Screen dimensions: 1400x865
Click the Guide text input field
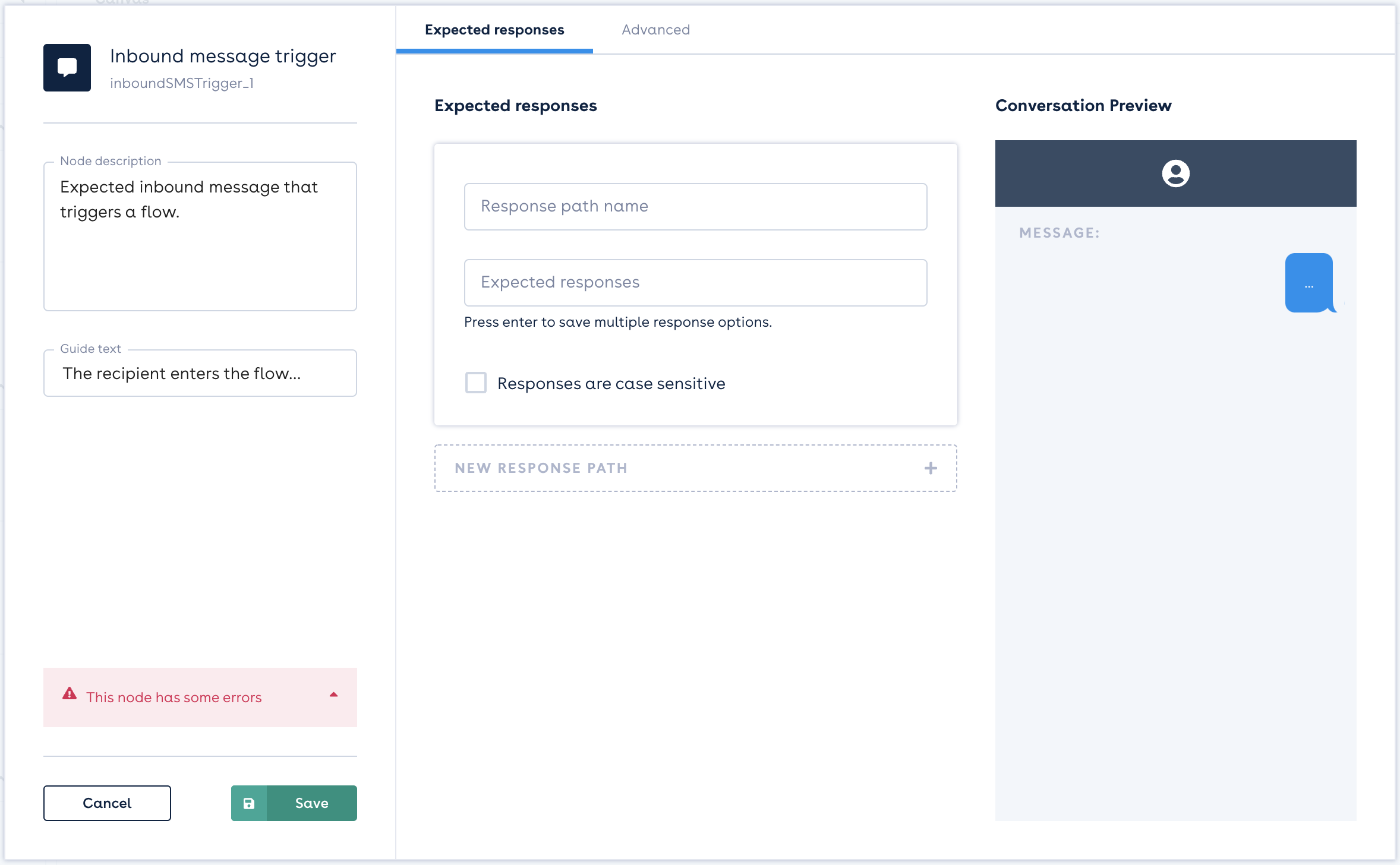(200, 373)
